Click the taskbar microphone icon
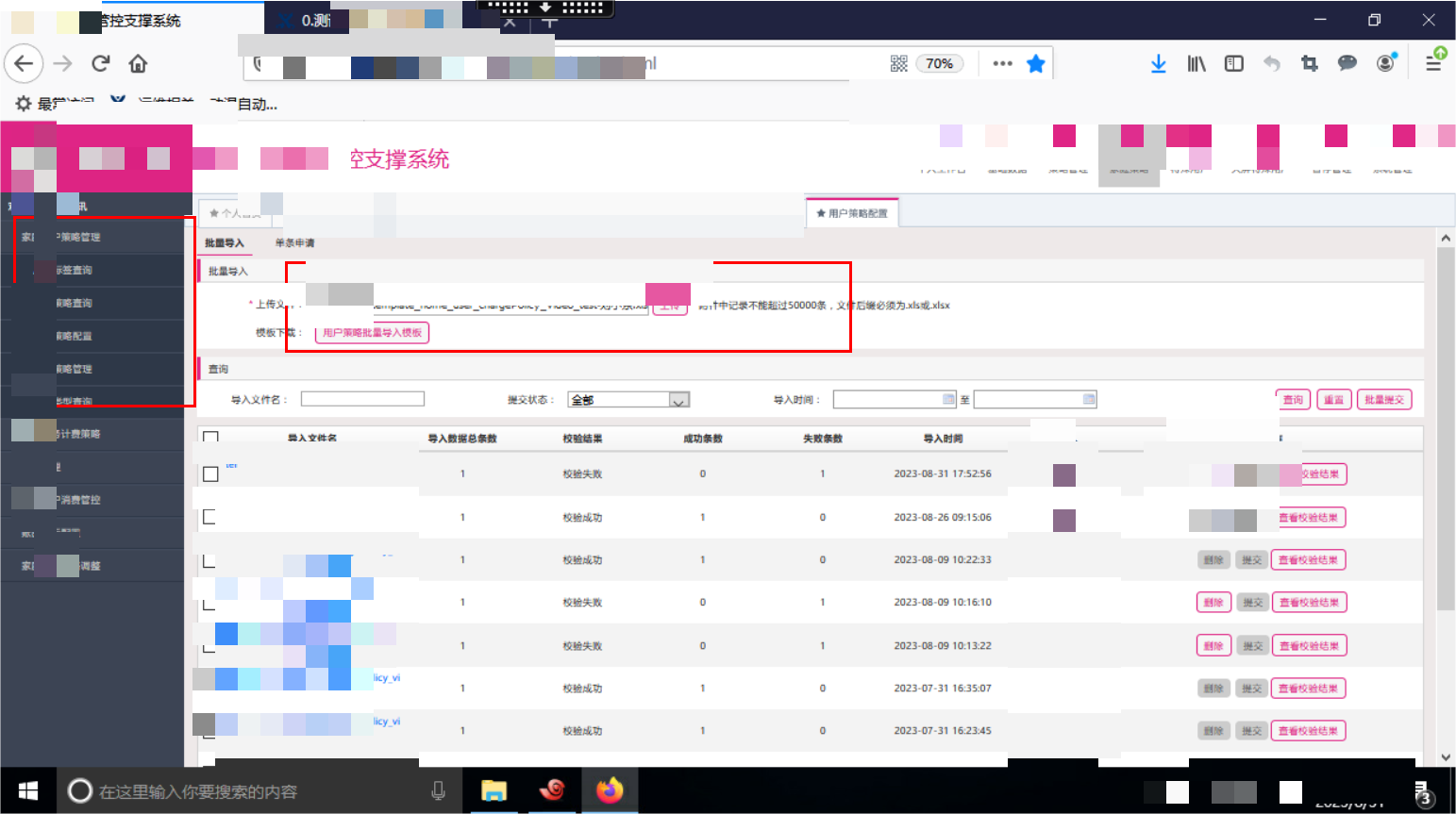Screen dimensions: 1456x814 438,790
